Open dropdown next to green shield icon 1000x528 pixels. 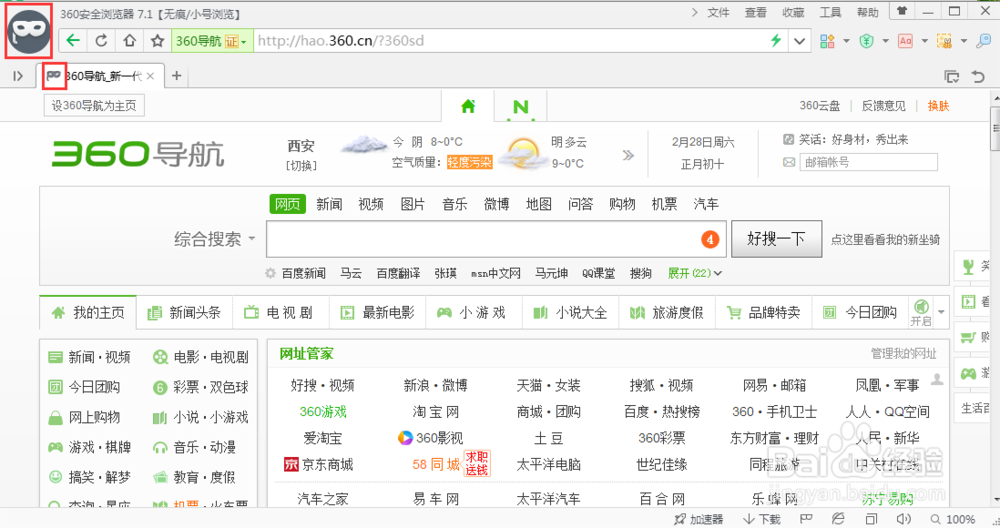[x=885, y=41]
